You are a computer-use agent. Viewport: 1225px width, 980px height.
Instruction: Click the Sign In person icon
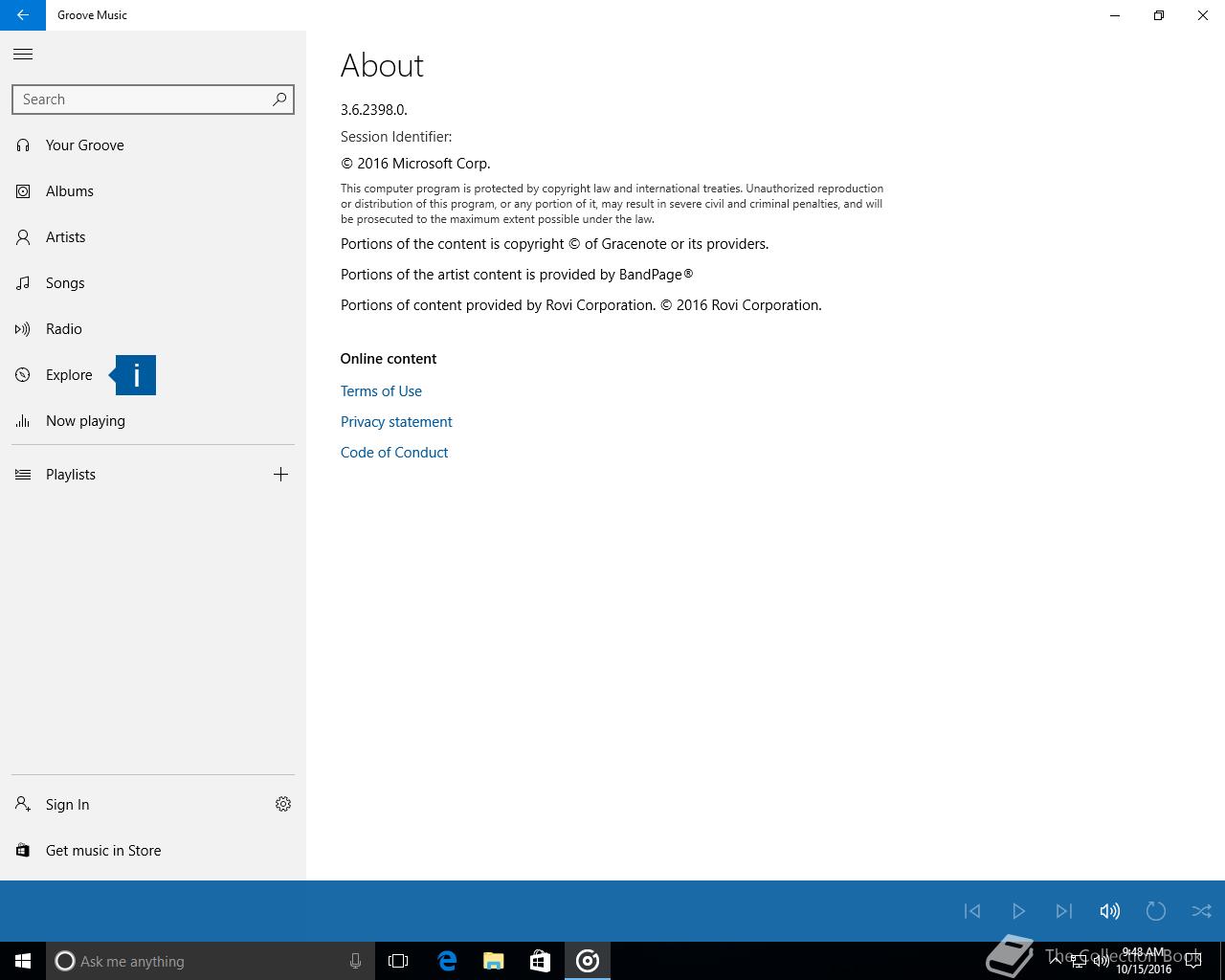[23, 805]
